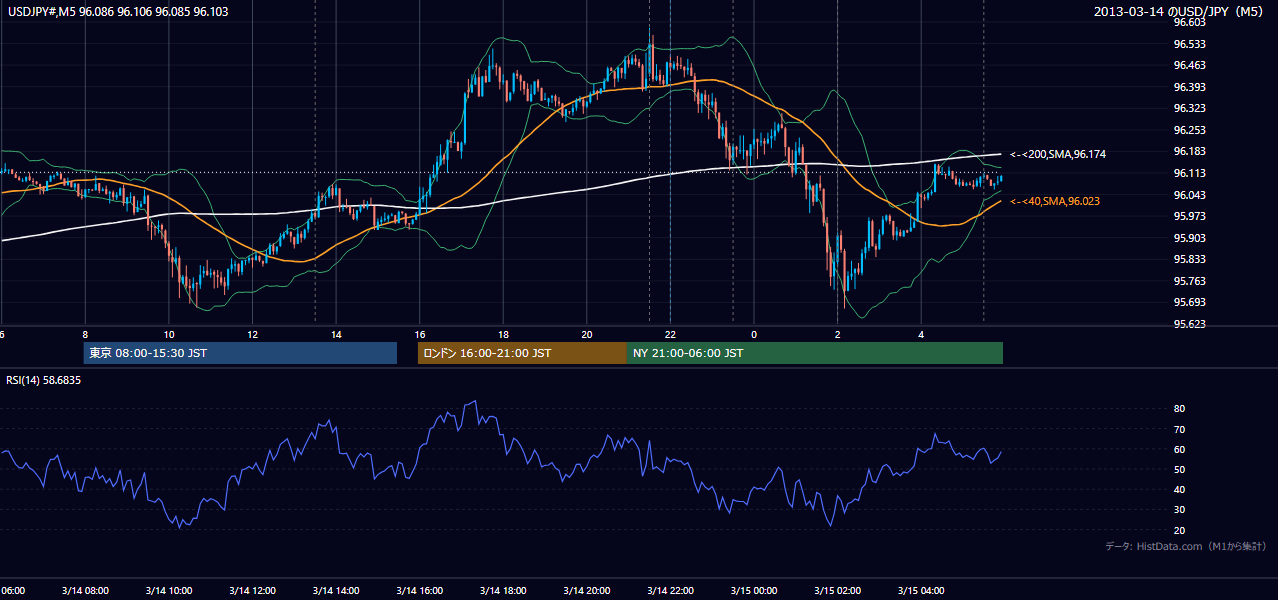Click the 96.603 price axis label
1278x600 pixels.
[1189, 22]
